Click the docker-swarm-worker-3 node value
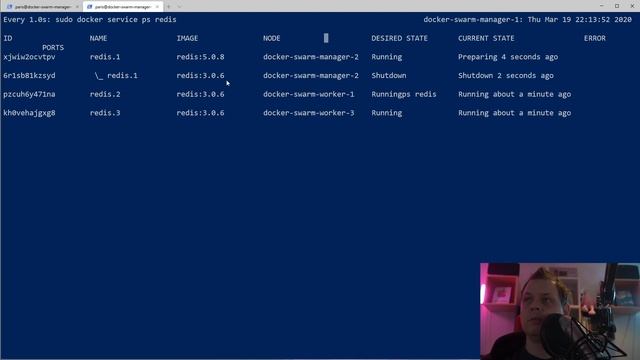This screenshot has height=360, width=640. tap(309, 113)
